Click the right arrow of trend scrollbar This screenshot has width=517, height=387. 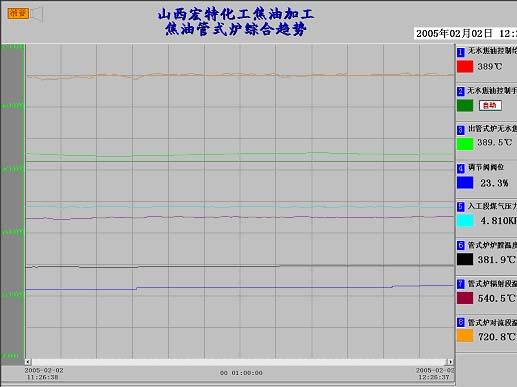coord(450,362)
